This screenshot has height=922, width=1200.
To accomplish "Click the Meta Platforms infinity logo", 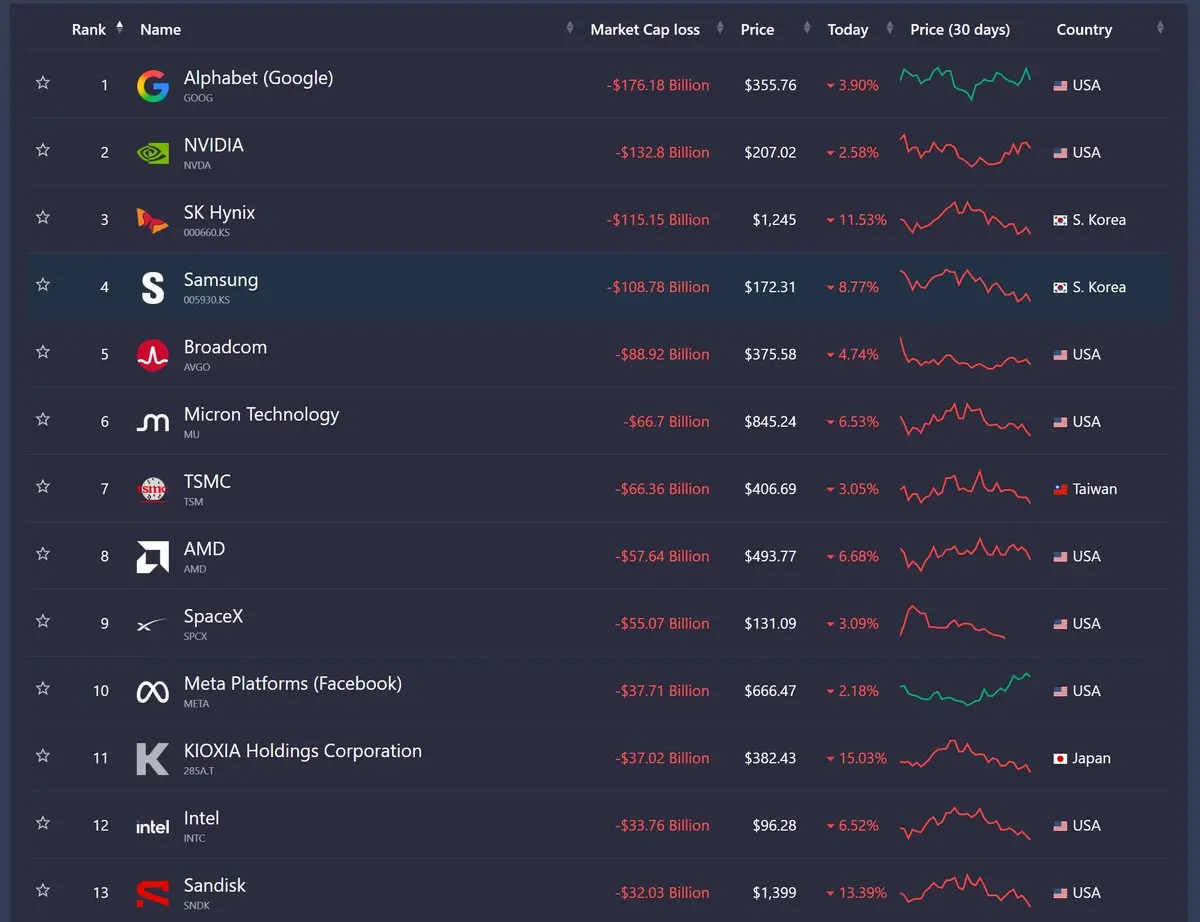I will pos(153,691).
